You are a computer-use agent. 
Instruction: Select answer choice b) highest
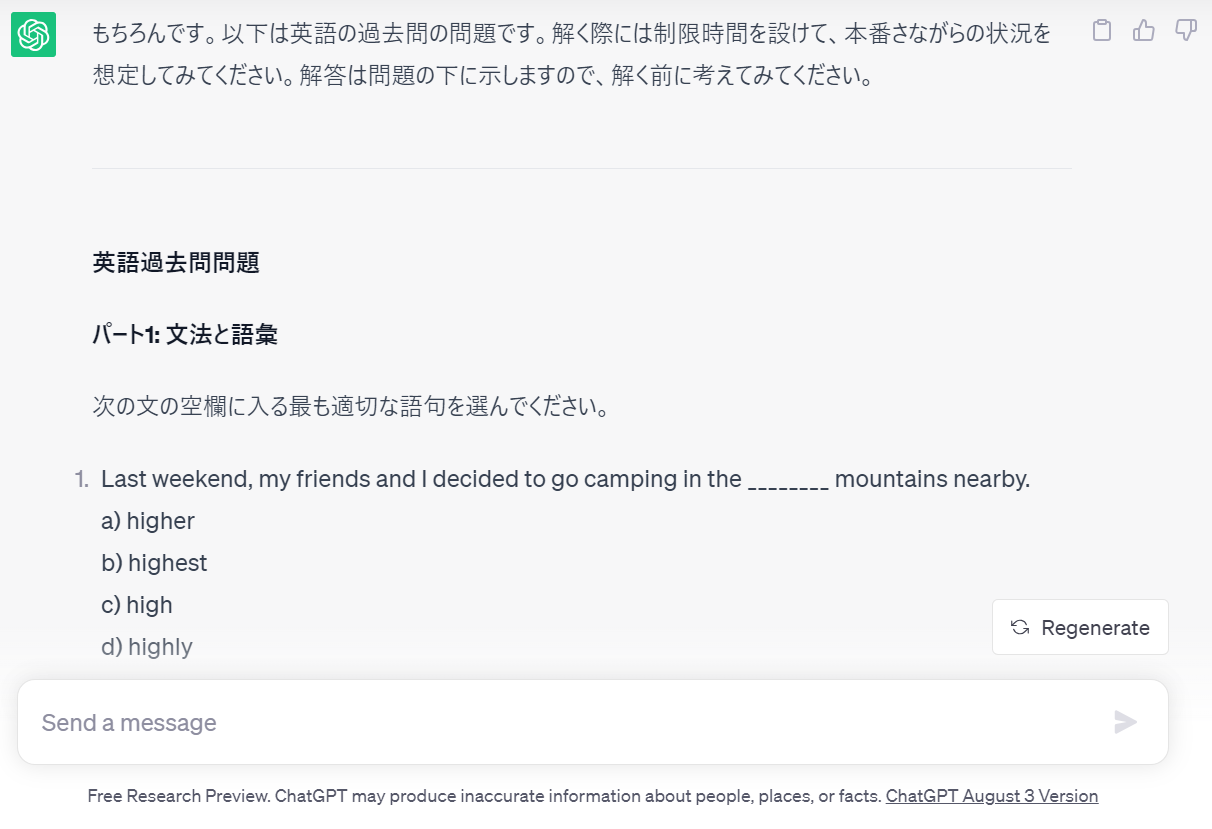[x=153, y=563]
